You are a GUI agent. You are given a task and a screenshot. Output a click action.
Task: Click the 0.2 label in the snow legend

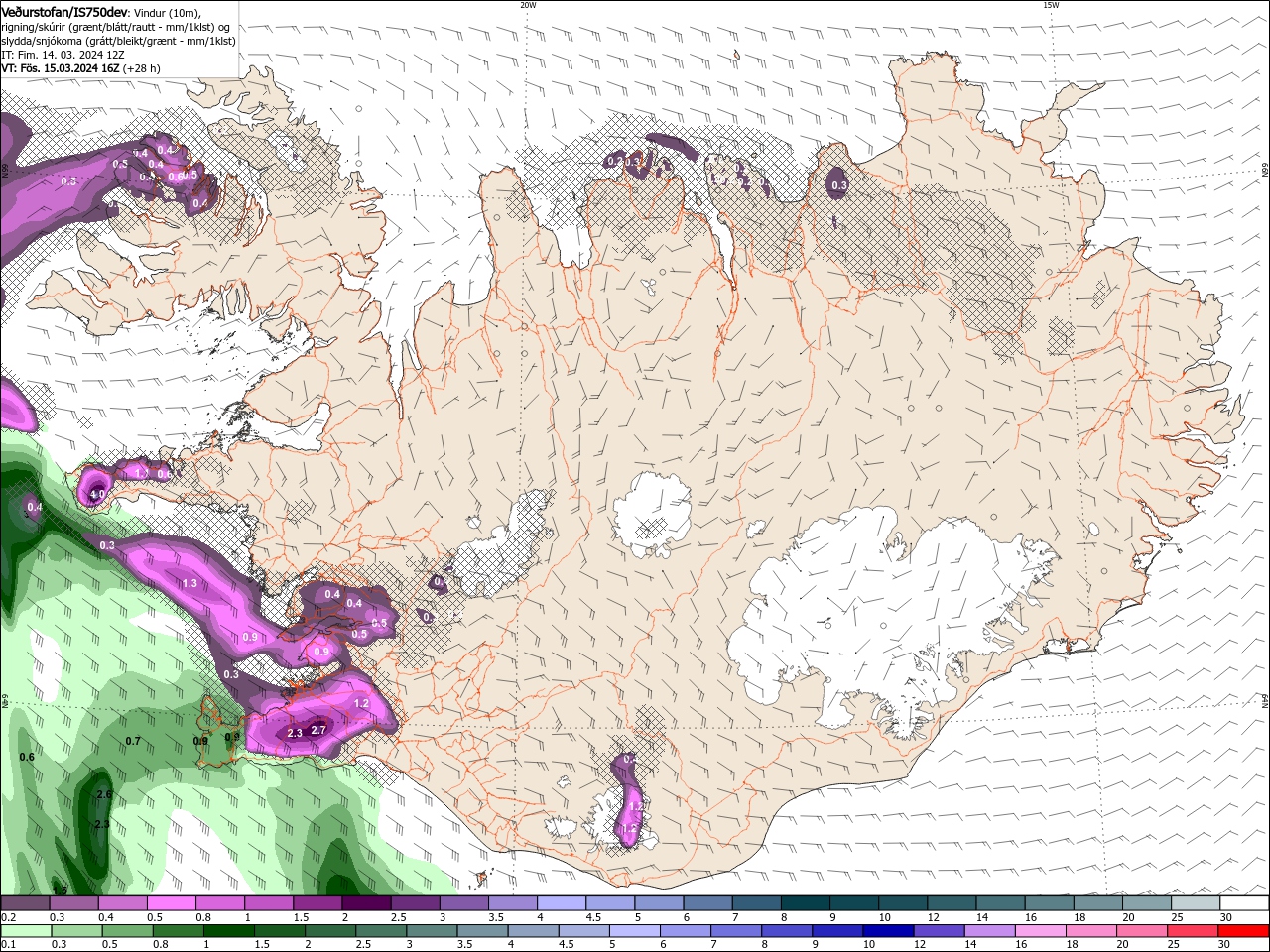pyautogui.click(x=8, y=917)
